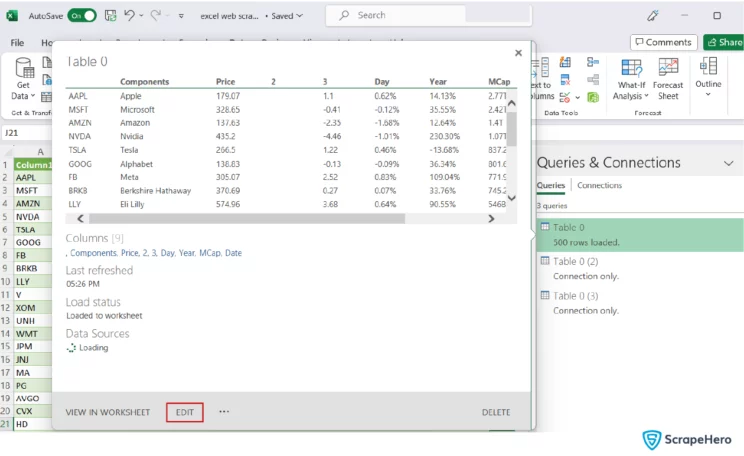The height and width of the screenshot is (456, 744).
Task: Open the more options ellipsis
Action: [224, 411]
